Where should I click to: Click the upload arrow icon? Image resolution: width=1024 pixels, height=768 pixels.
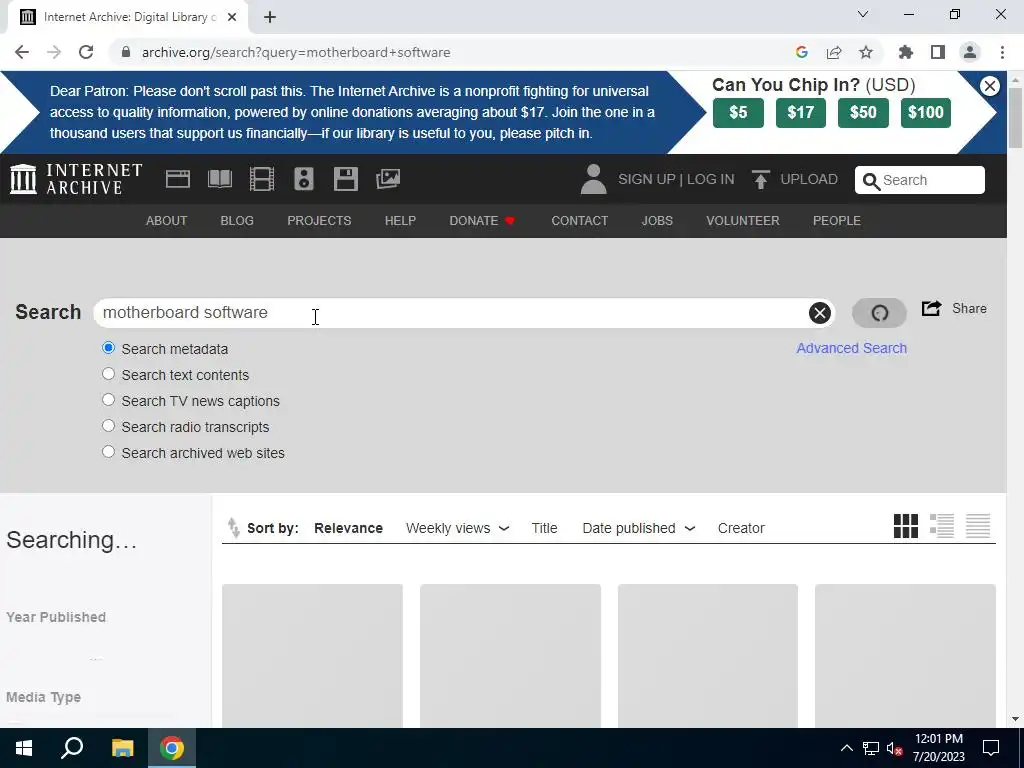tap(760, 179)
